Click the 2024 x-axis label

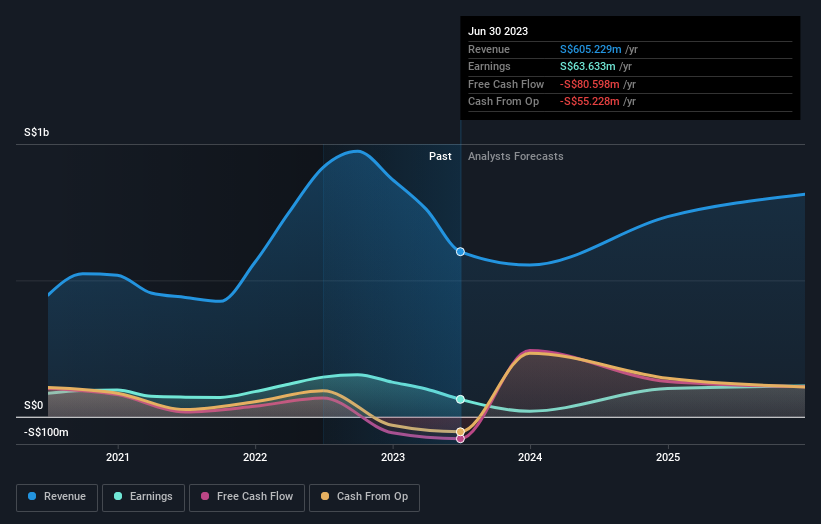click(530, 457)
